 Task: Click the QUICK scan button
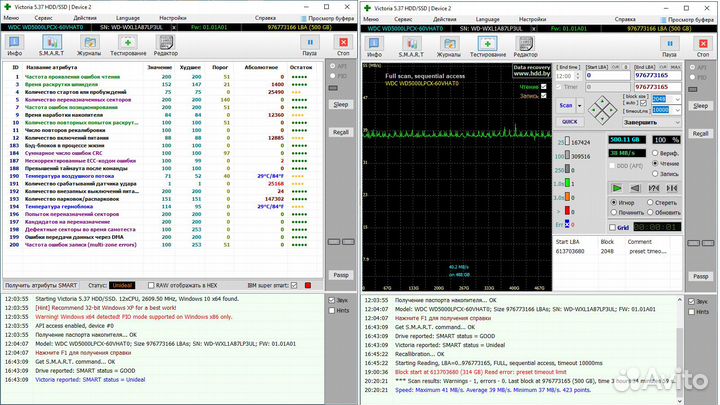pos(568,121)
